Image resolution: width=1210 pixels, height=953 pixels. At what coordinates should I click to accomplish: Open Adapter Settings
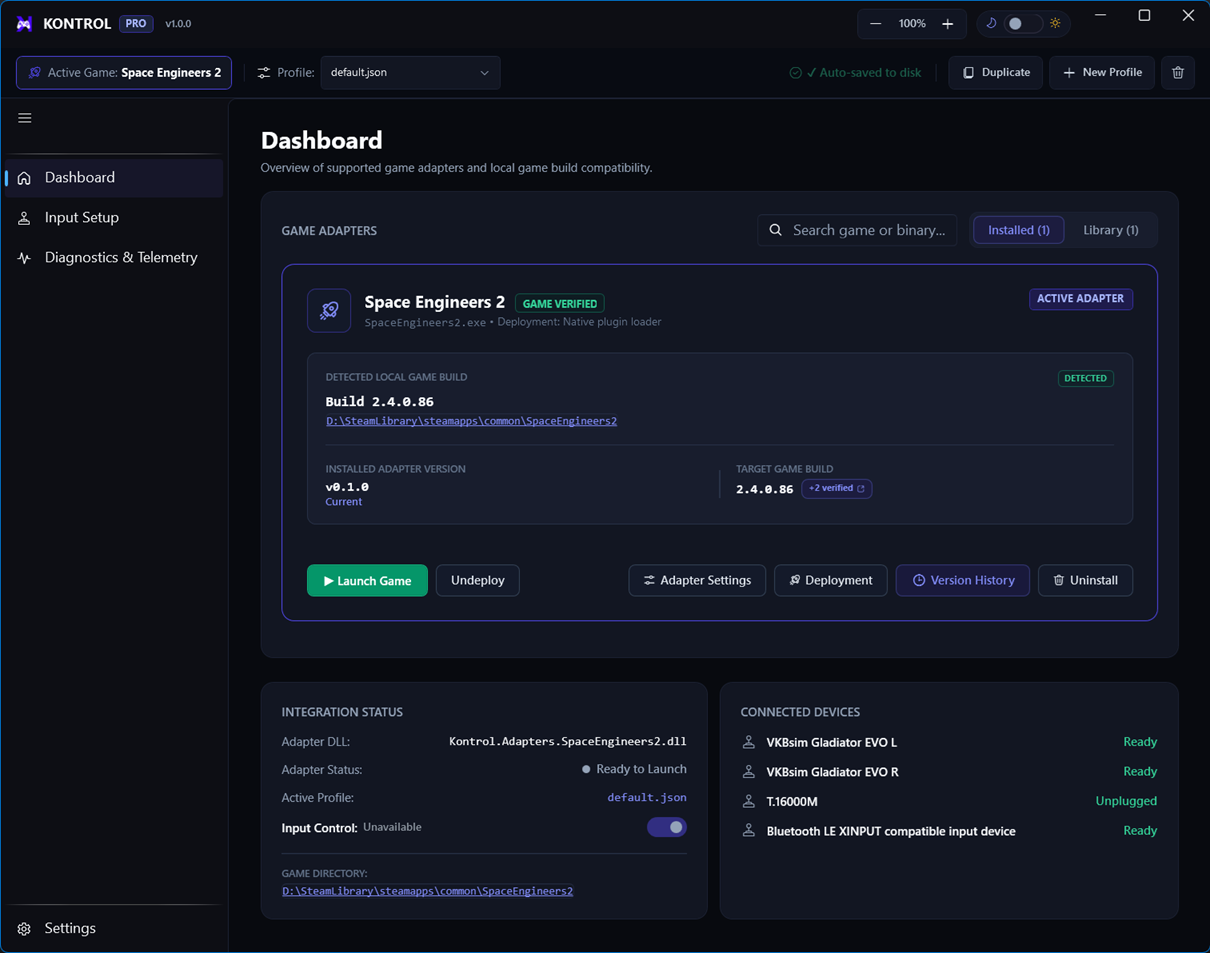[x=697, y=580]
